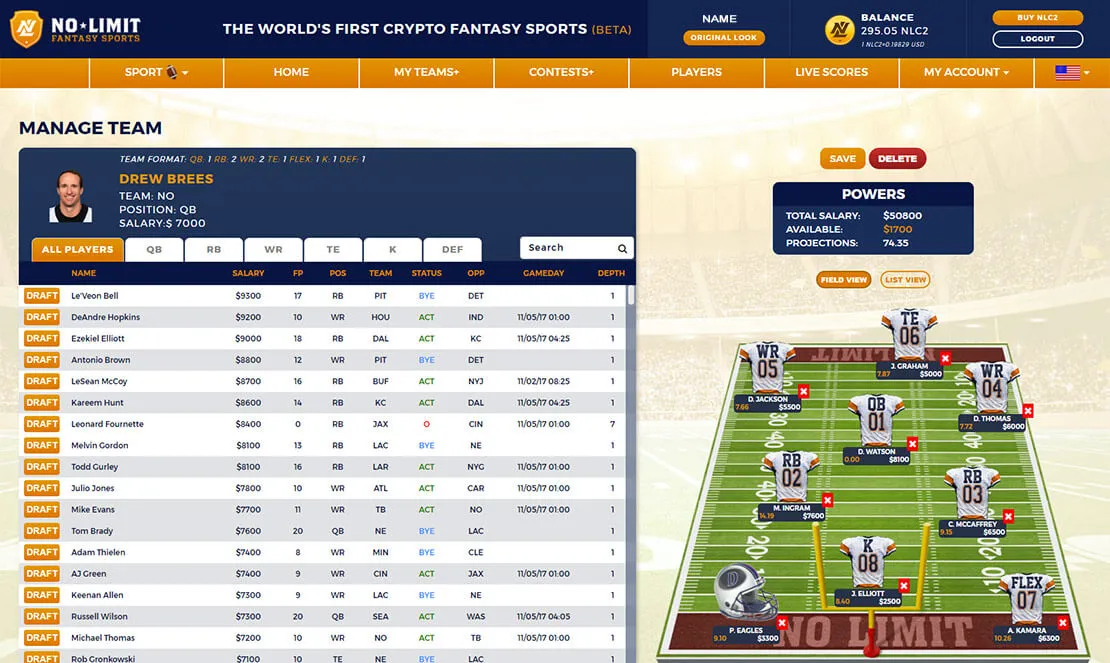Sort by Salary column header
Viewport: 1110px width, 663px height.
[x=248, y=273]
